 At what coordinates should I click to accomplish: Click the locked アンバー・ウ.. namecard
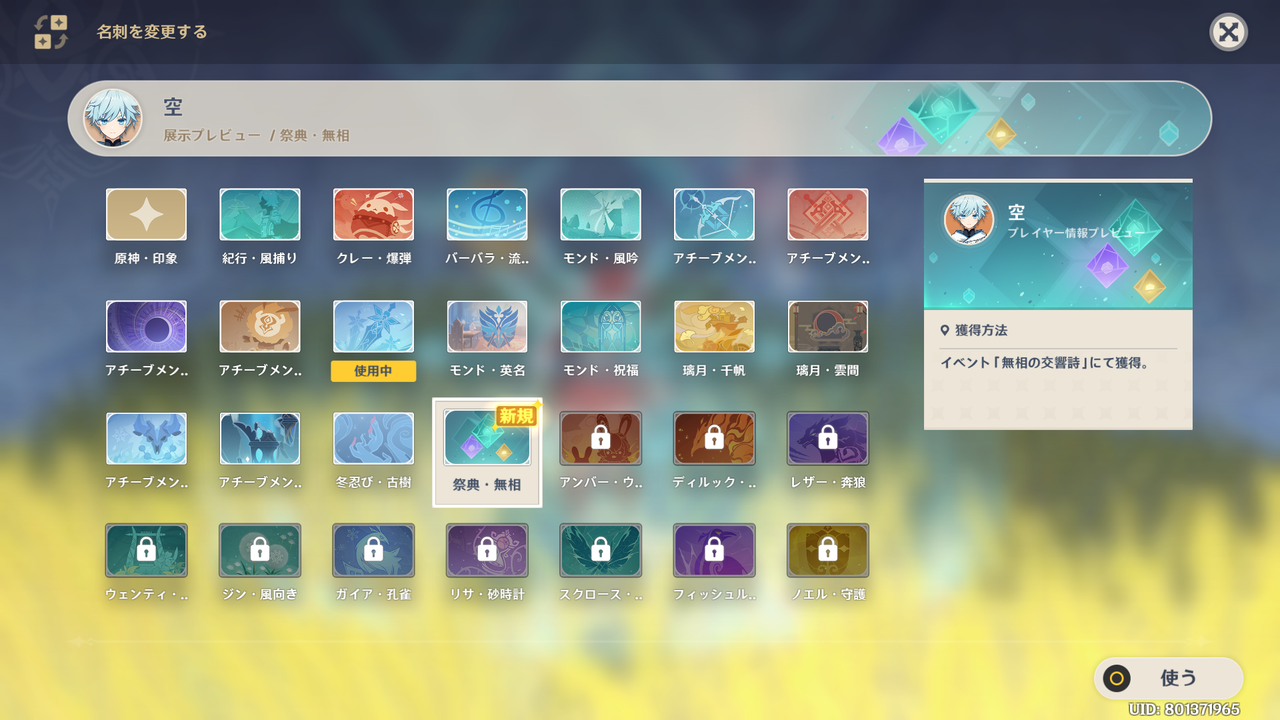tap(600, 439)
